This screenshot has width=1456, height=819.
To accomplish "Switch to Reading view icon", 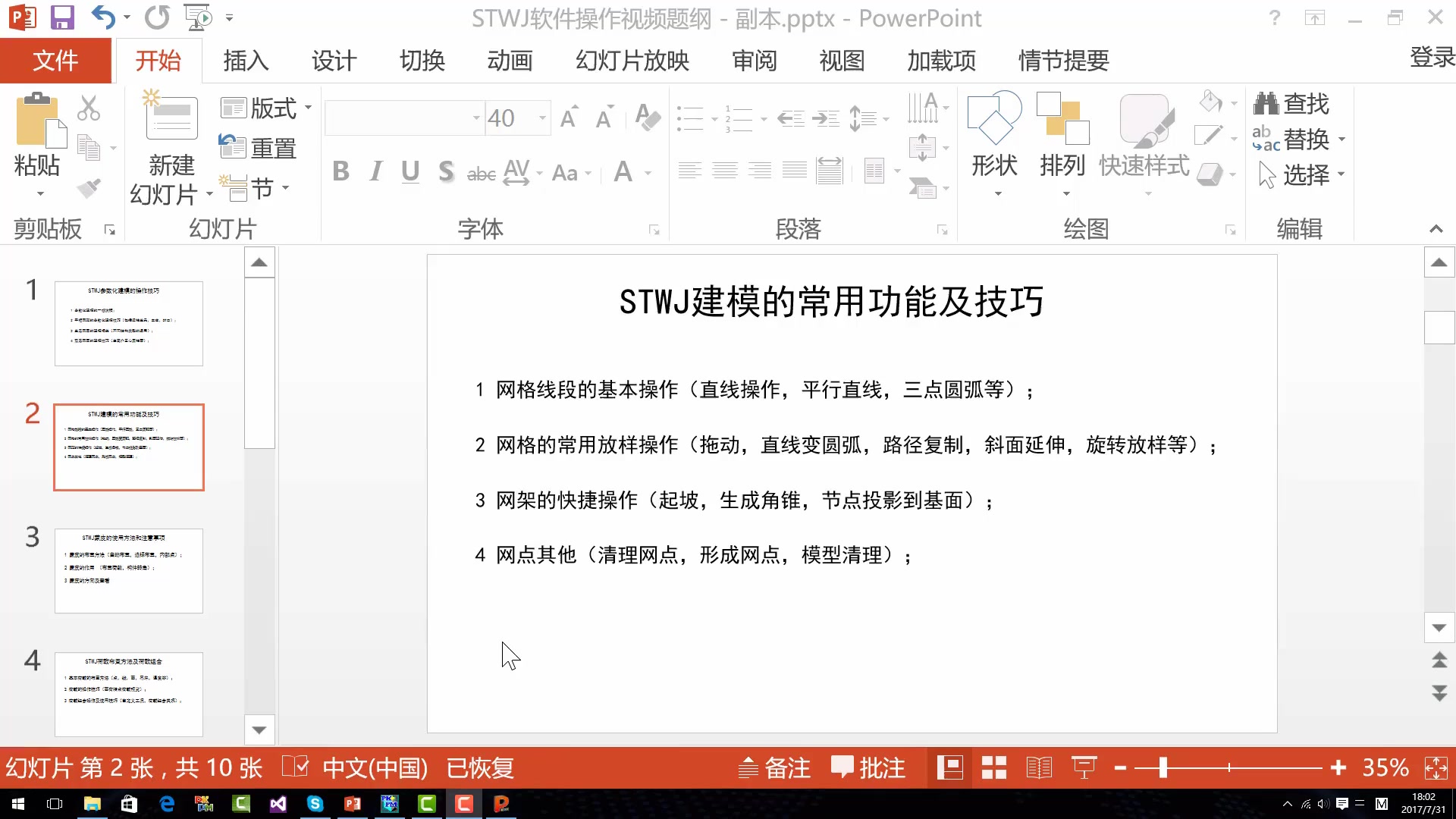I will pyautogui.click(x=1039, y=768).
